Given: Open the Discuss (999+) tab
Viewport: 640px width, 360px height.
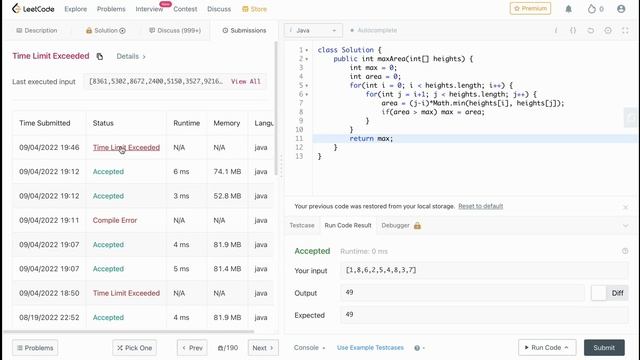Looking at the screenshot, I should coord(175,30).
